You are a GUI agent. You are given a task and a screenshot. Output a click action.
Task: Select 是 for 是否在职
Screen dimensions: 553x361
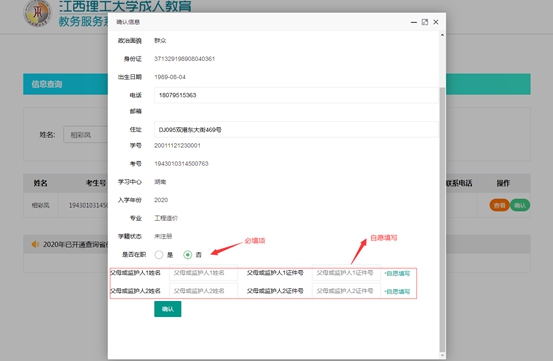159,255
